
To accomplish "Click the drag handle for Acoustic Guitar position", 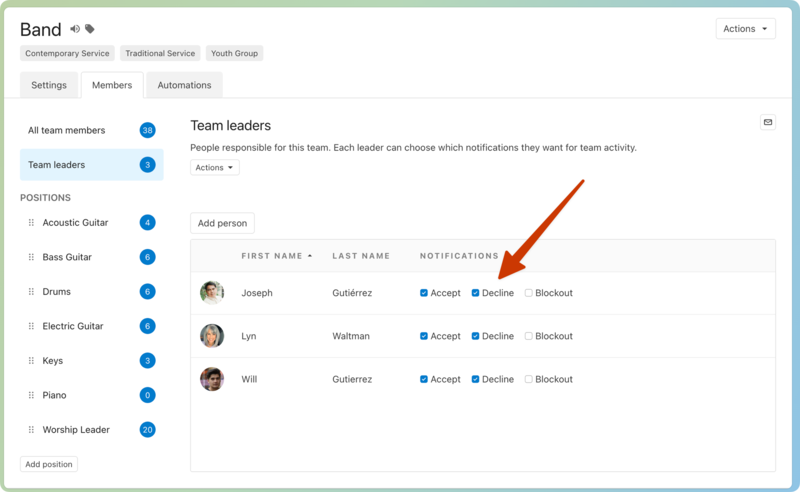I will [31, 223].
